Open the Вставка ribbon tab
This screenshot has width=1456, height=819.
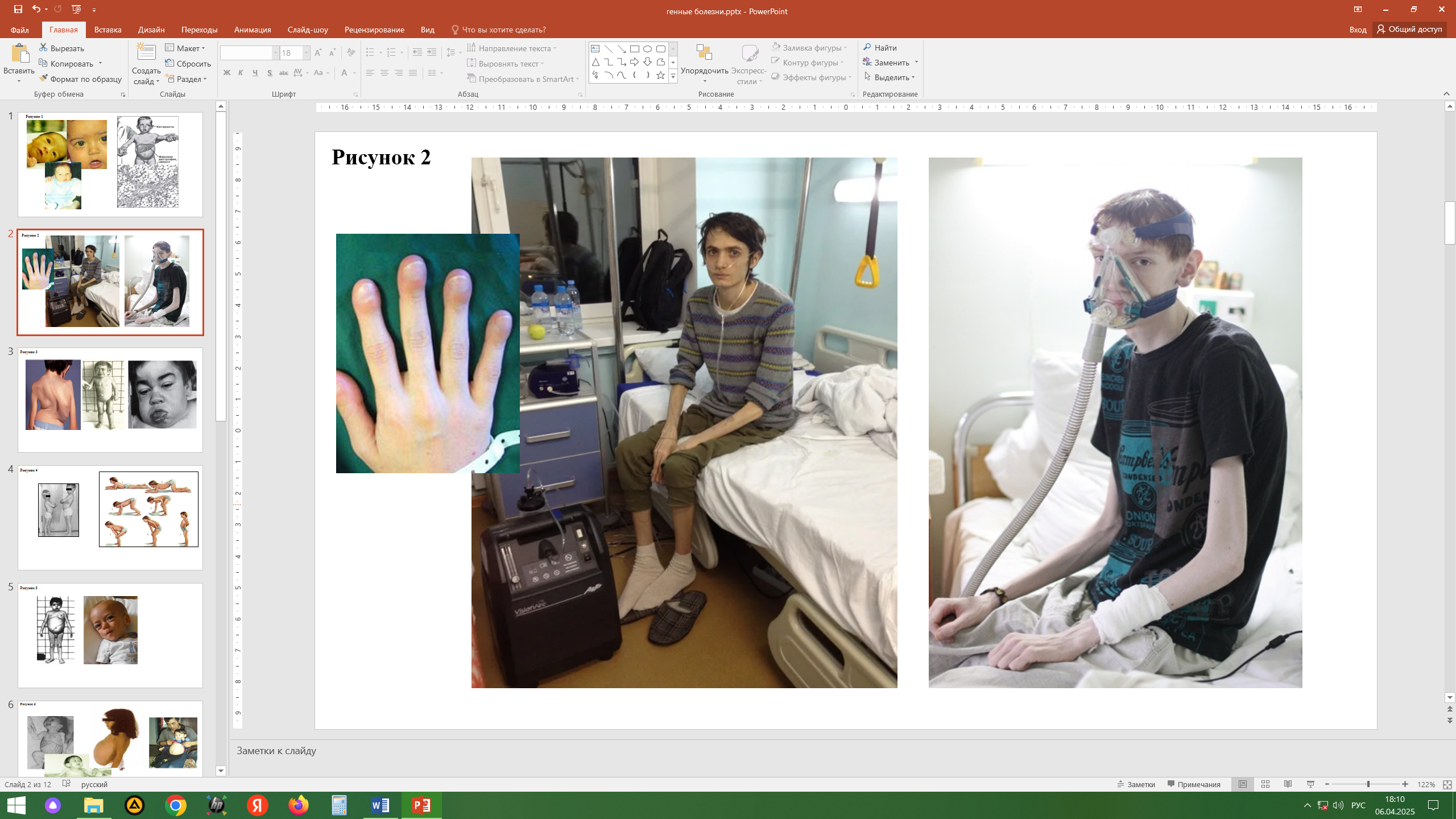[107, 30]
